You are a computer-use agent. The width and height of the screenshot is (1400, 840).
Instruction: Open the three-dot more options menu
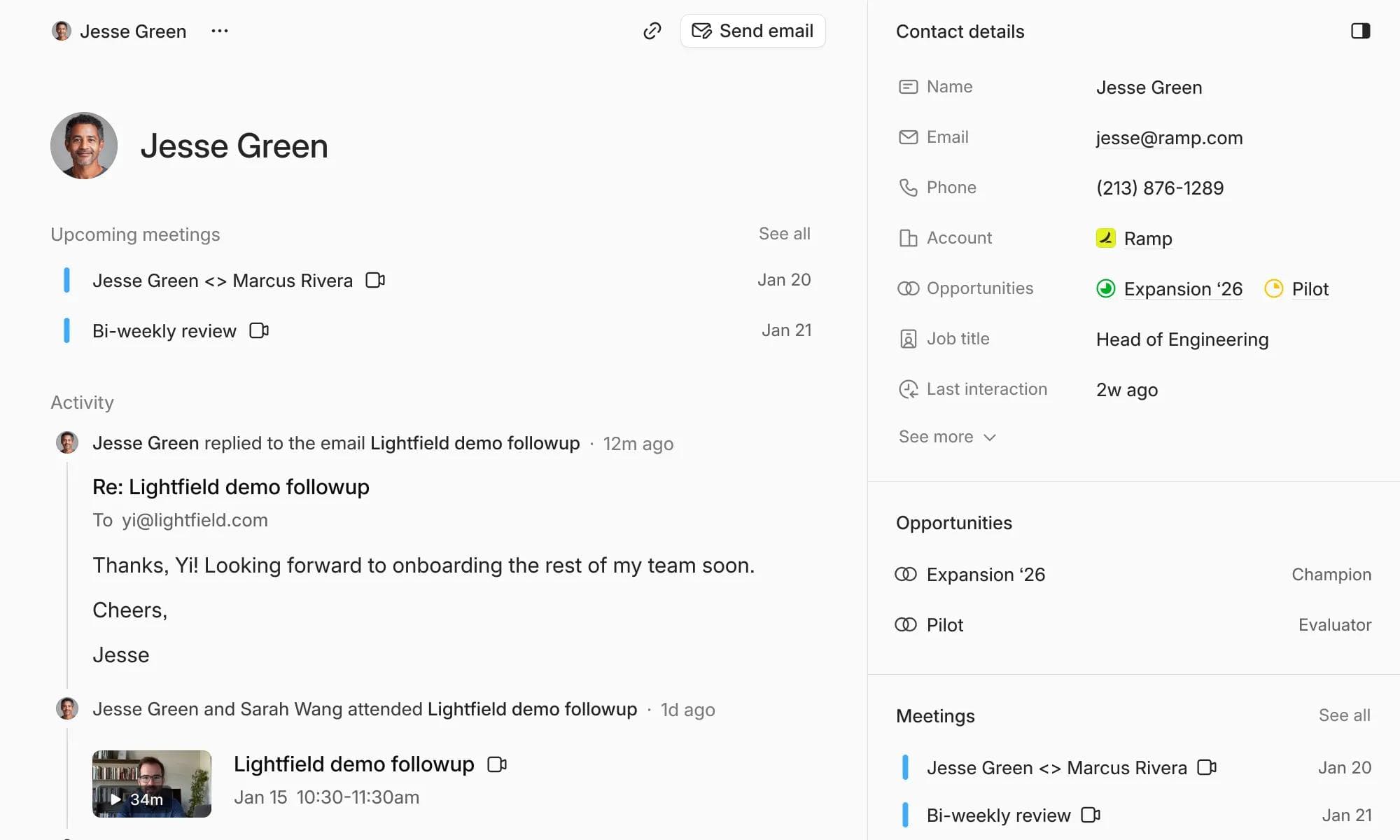coord(219,31)
